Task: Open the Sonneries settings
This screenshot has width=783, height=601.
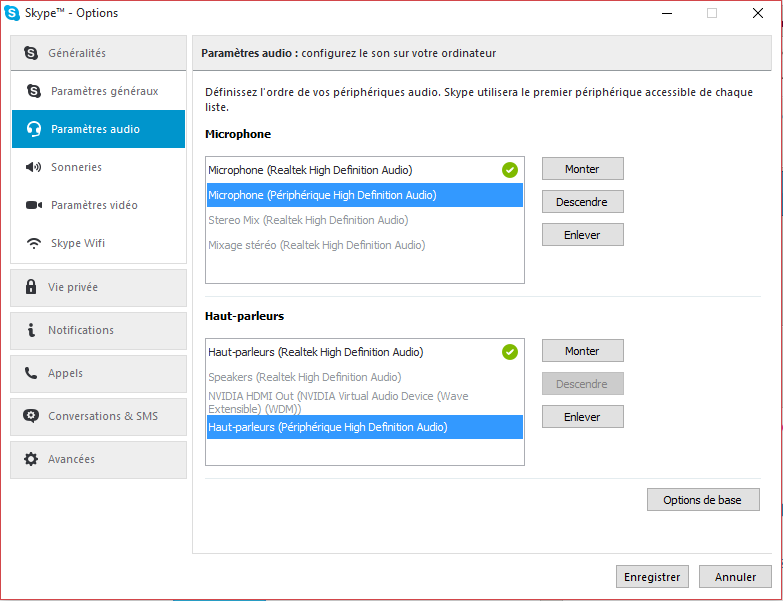Action: (98, 167)
